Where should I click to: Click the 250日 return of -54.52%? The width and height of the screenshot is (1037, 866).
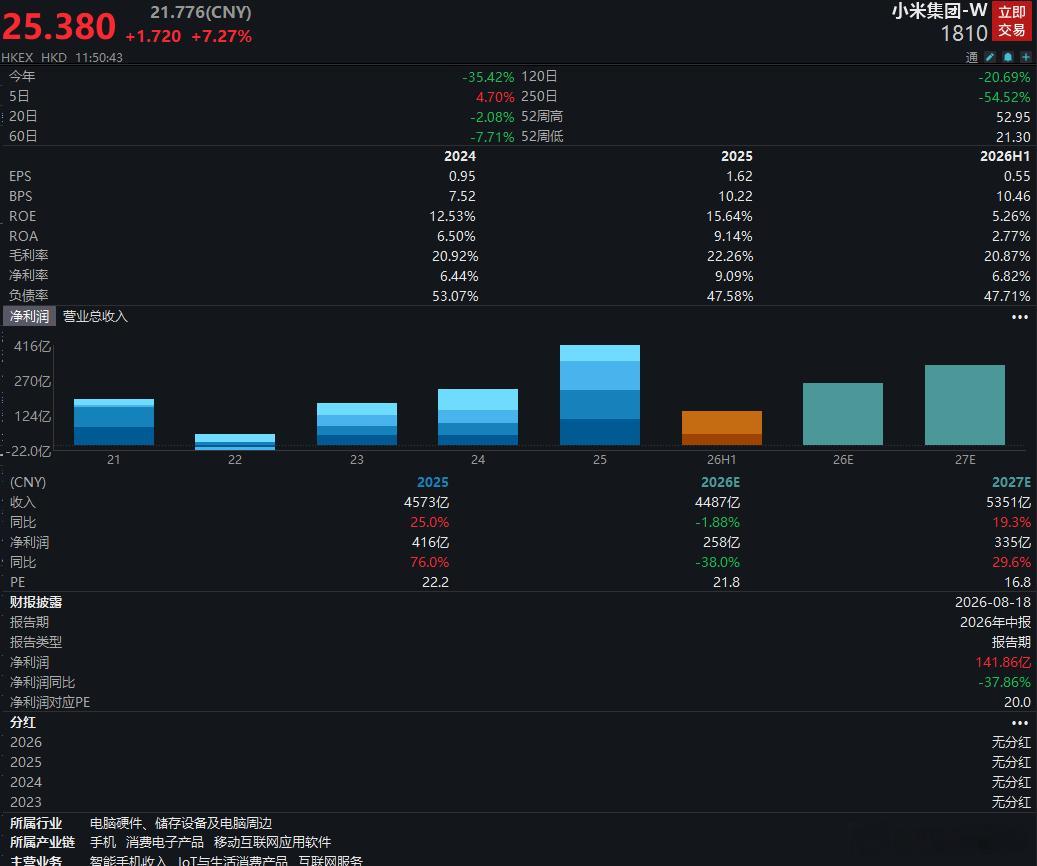pyautogui.click(x=1004, y=97)
